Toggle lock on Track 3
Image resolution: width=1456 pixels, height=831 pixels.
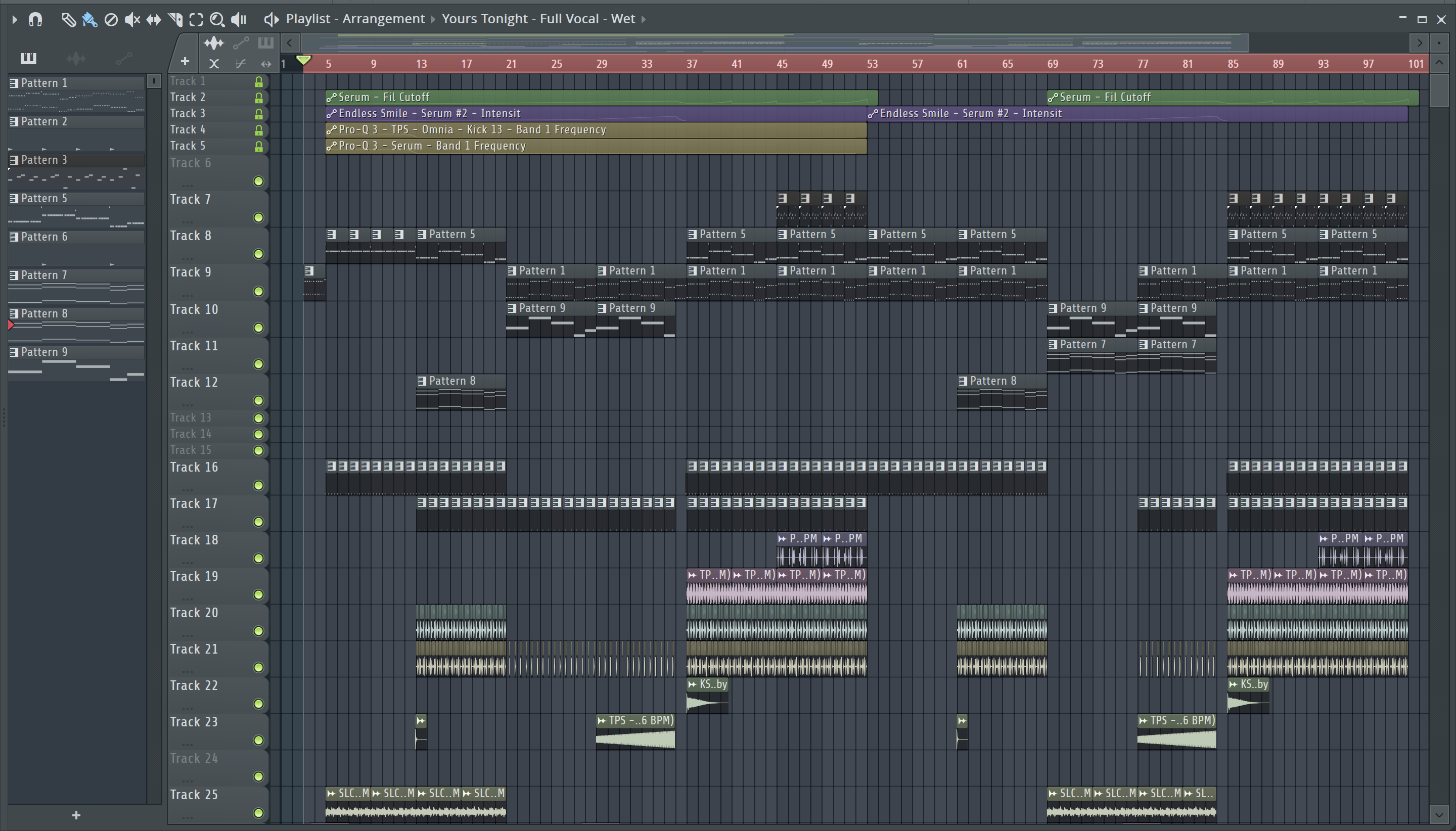pyautogui.click(x=258, y=114)
